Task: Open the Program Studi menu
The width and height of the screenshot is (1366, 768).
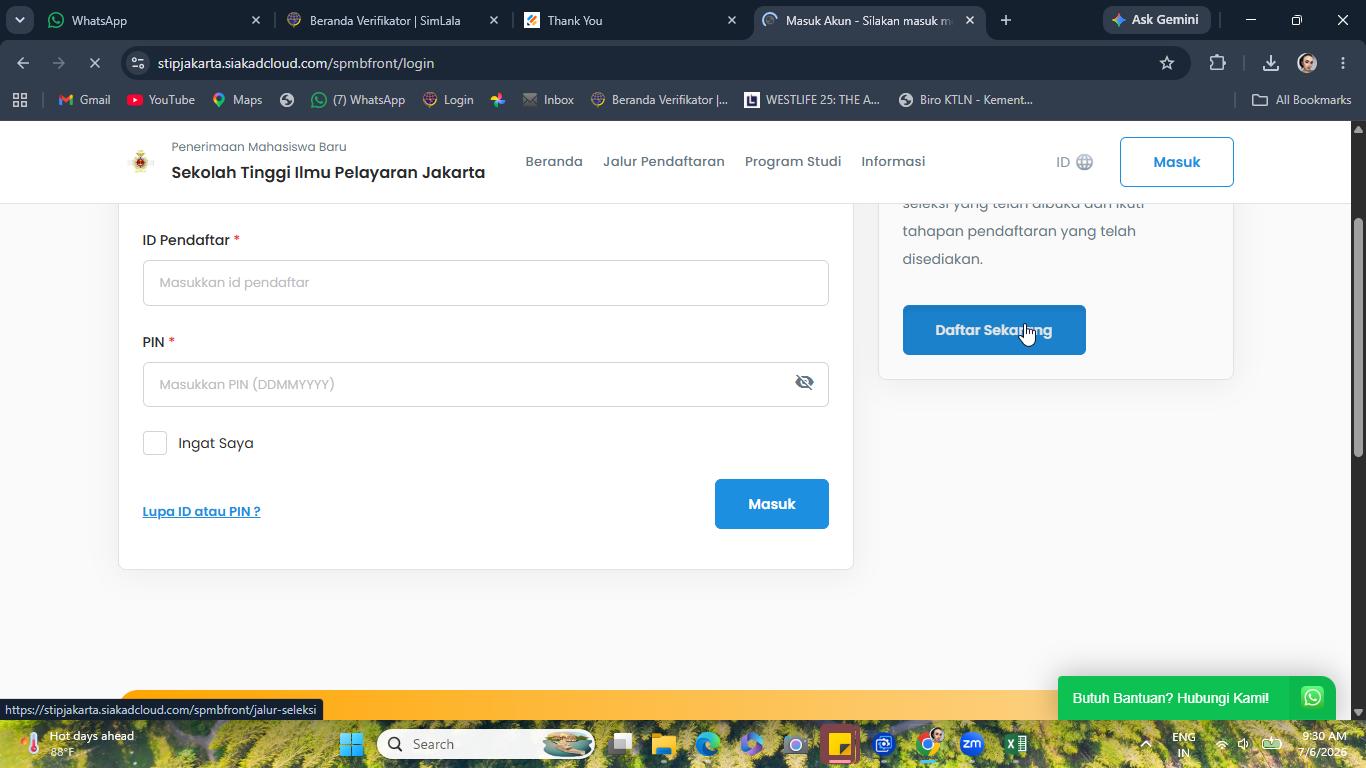Action: coord(793,162)
